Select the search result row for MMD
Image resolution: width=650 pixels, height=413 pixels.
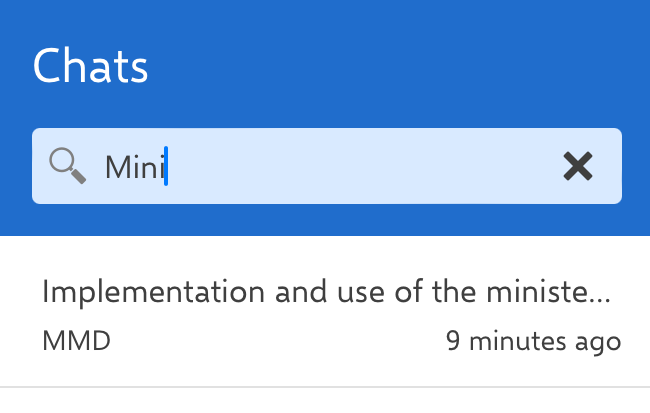click(x=325, y=313)
